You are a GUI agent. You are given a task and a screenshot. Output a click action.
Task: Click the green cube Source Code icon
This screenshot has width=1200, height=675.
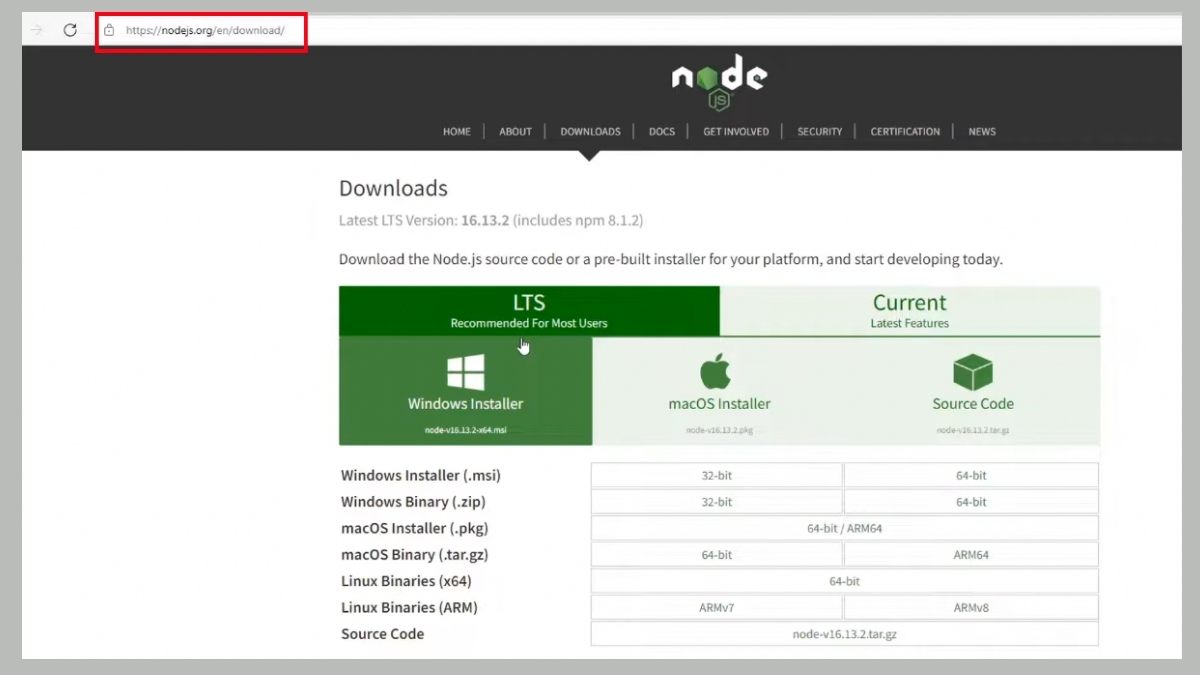pos(972,372)
